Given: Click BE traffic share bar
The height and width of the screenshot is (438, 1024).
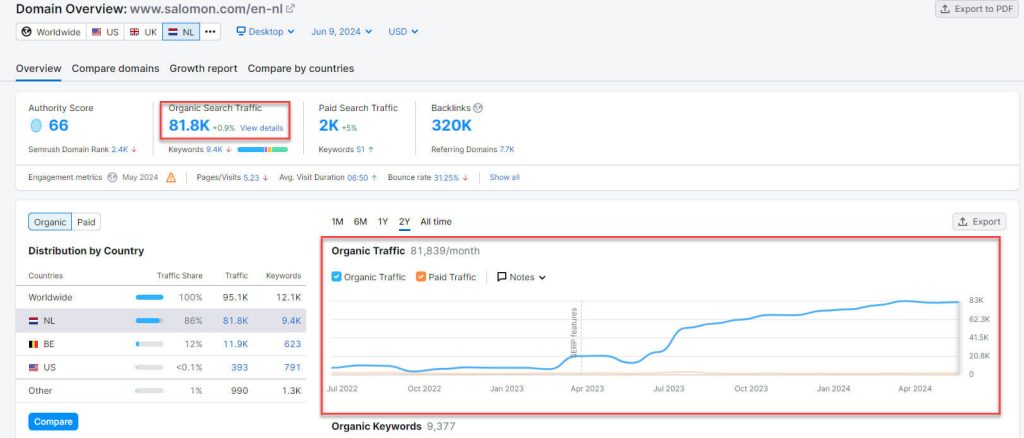Looking at the screenshot, I should [150, 344].
